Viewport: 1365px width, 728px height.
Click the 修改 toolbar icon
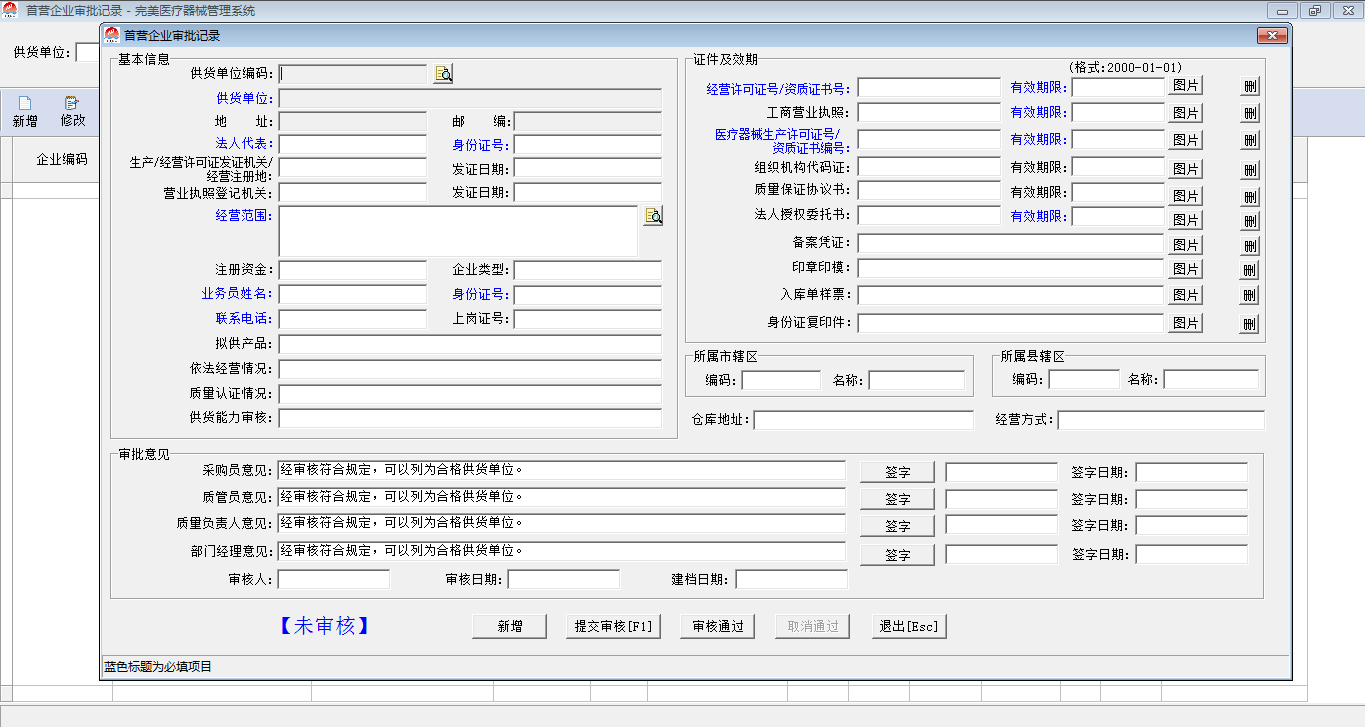pos(73,112)
